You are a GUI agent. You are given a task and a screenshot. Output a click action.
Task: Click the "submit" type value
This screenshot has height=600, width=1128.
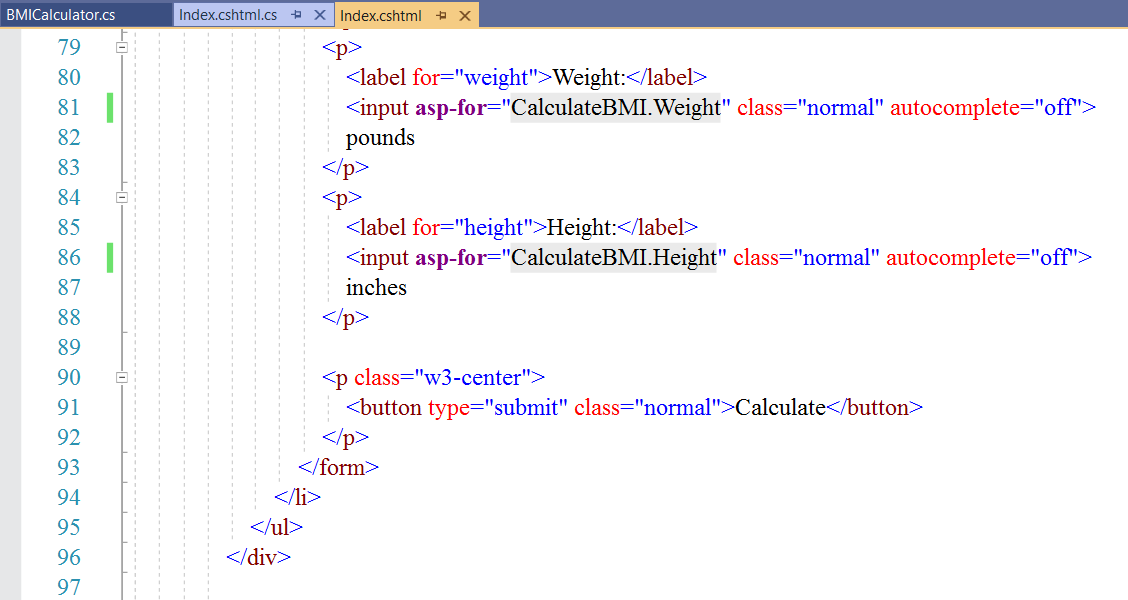tap(527, 408)
